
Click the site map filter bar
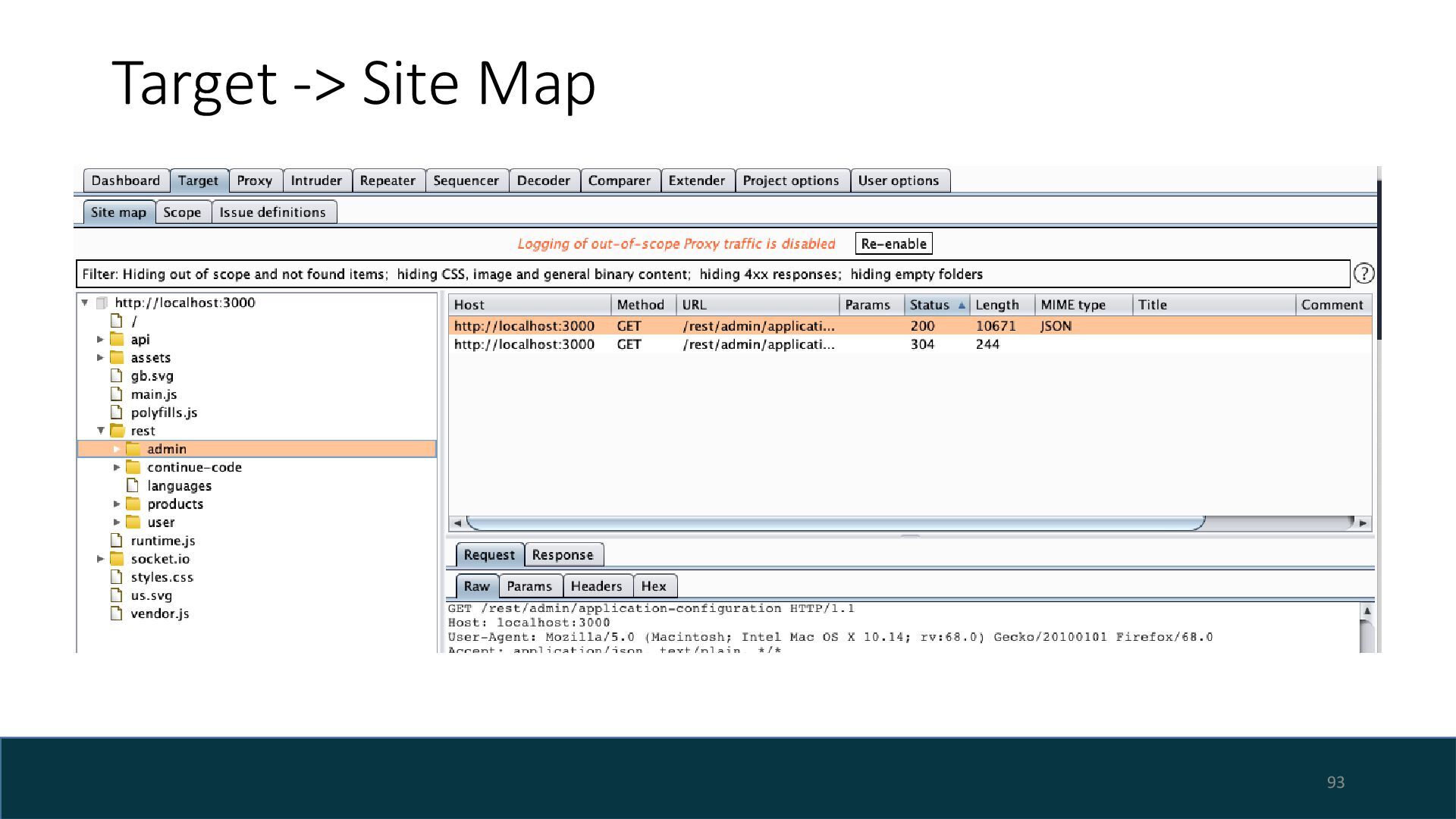tap(711, 274)
